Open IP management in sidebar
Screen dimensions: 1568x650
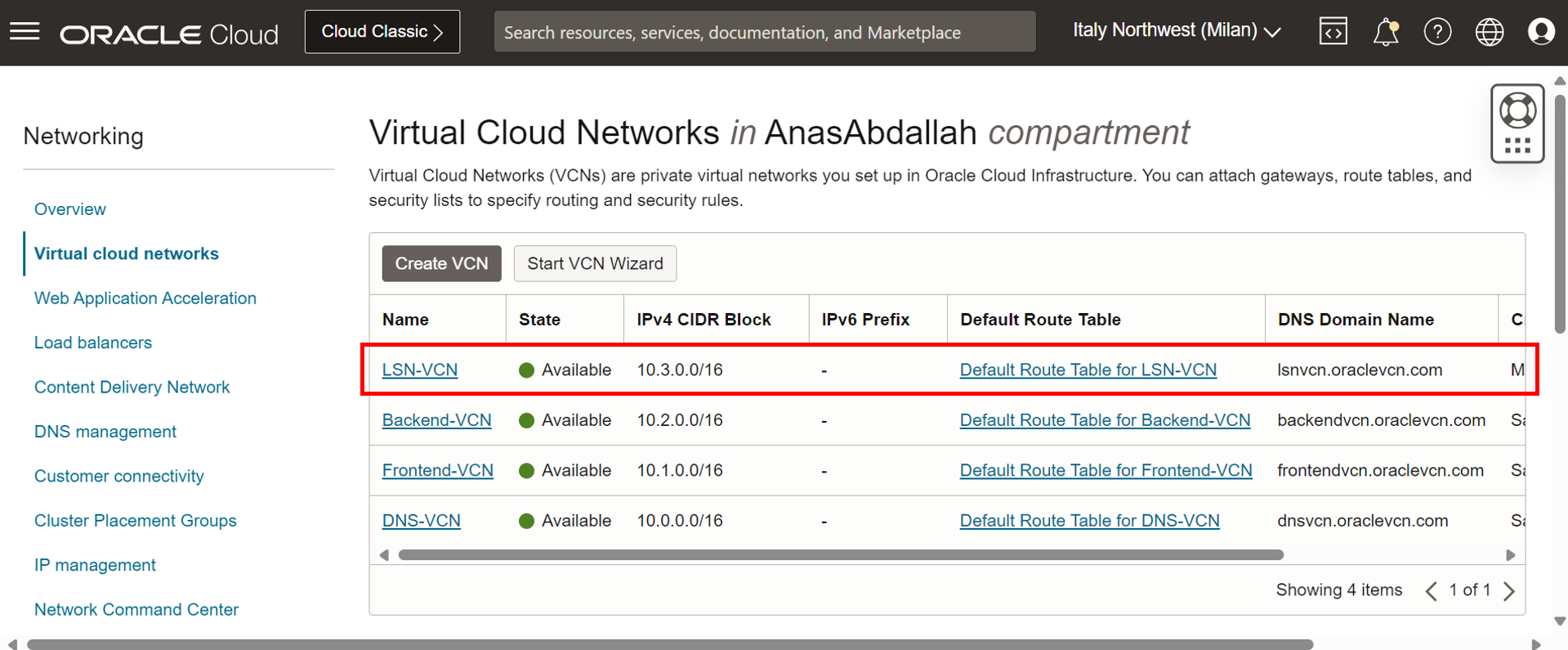coord(95,565)
